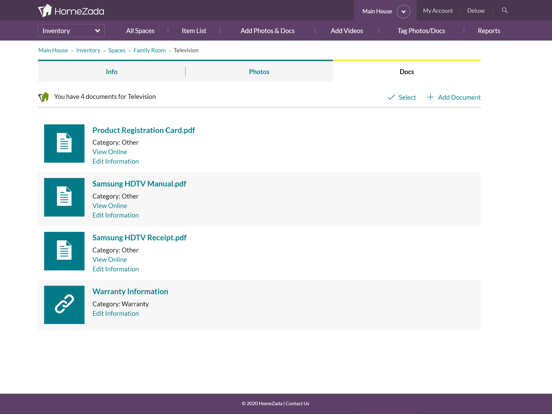View Samsung HDTV Manual online
552x414 pixels.
(109, 206)
